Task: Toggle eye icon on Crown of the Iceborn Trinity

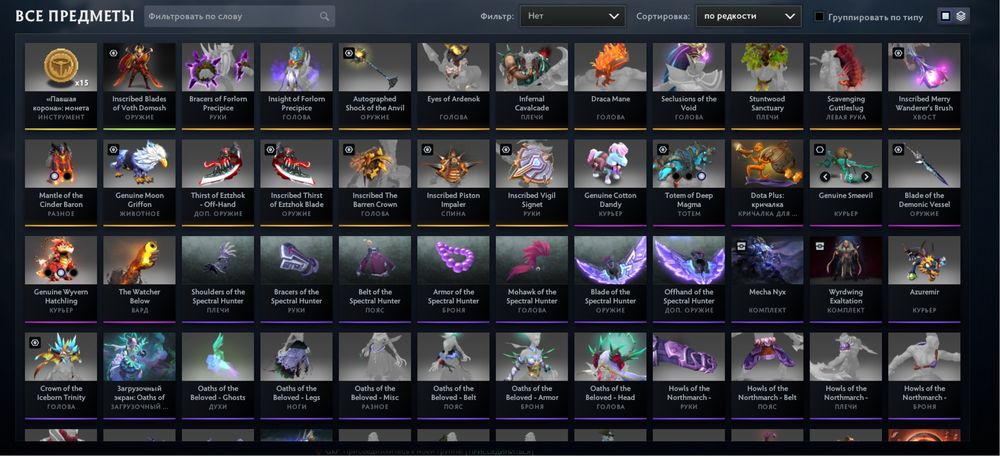Action: pos(34,342)
